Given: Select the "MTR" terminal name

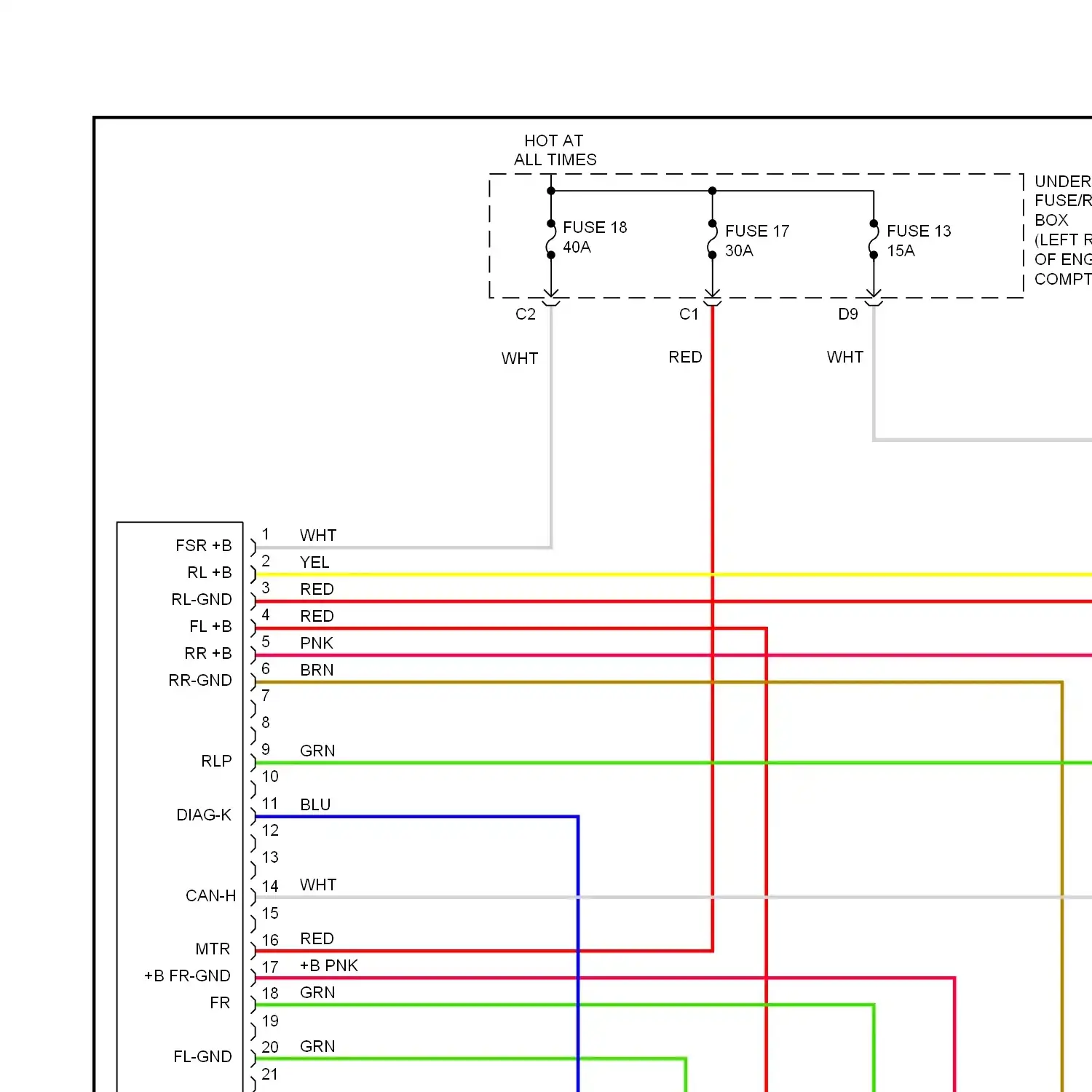Looking at the screenshot, I should click(x=213, y=949).
